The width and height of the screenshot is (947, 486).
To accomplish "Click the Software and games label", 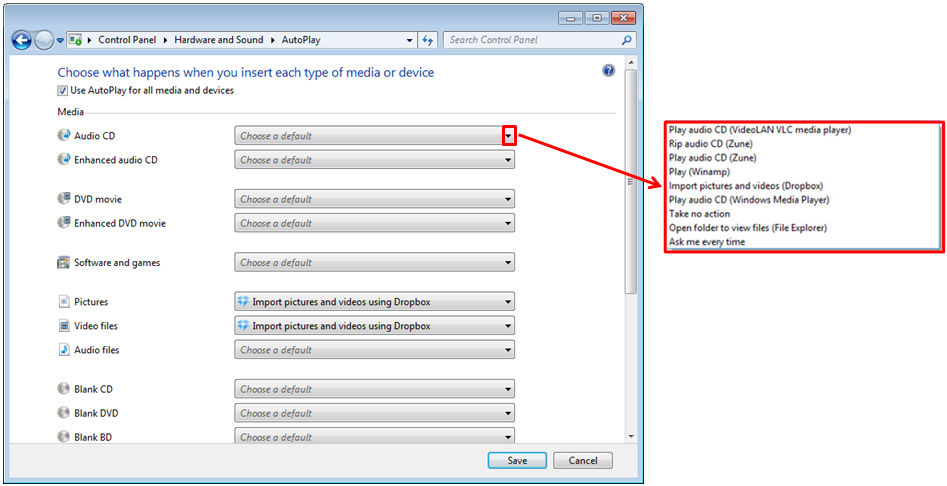I will [x=117, y=263].
